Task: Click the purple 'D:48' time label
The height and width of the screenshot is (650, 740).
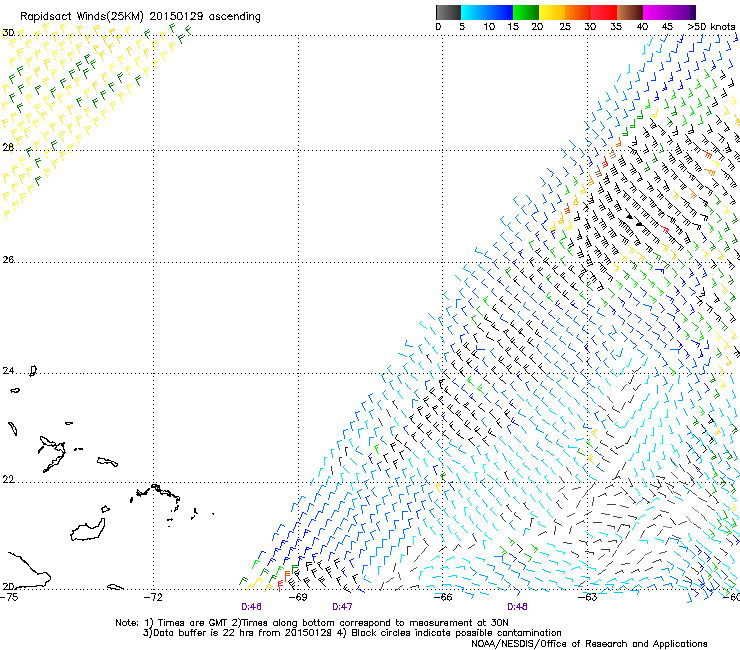Action: (x=517, y=607)
